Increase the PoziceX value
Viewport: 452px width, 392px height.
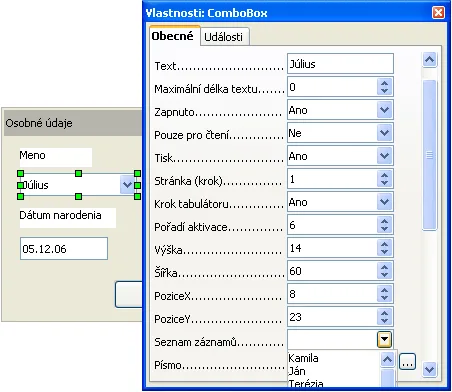tap(385, 290)
